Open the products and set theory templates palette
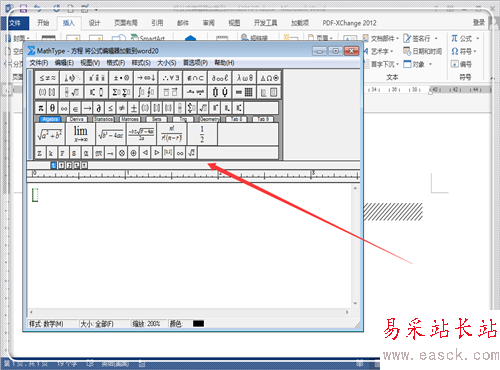This screenshot has width=500, height=370. (x=220, y=92)
